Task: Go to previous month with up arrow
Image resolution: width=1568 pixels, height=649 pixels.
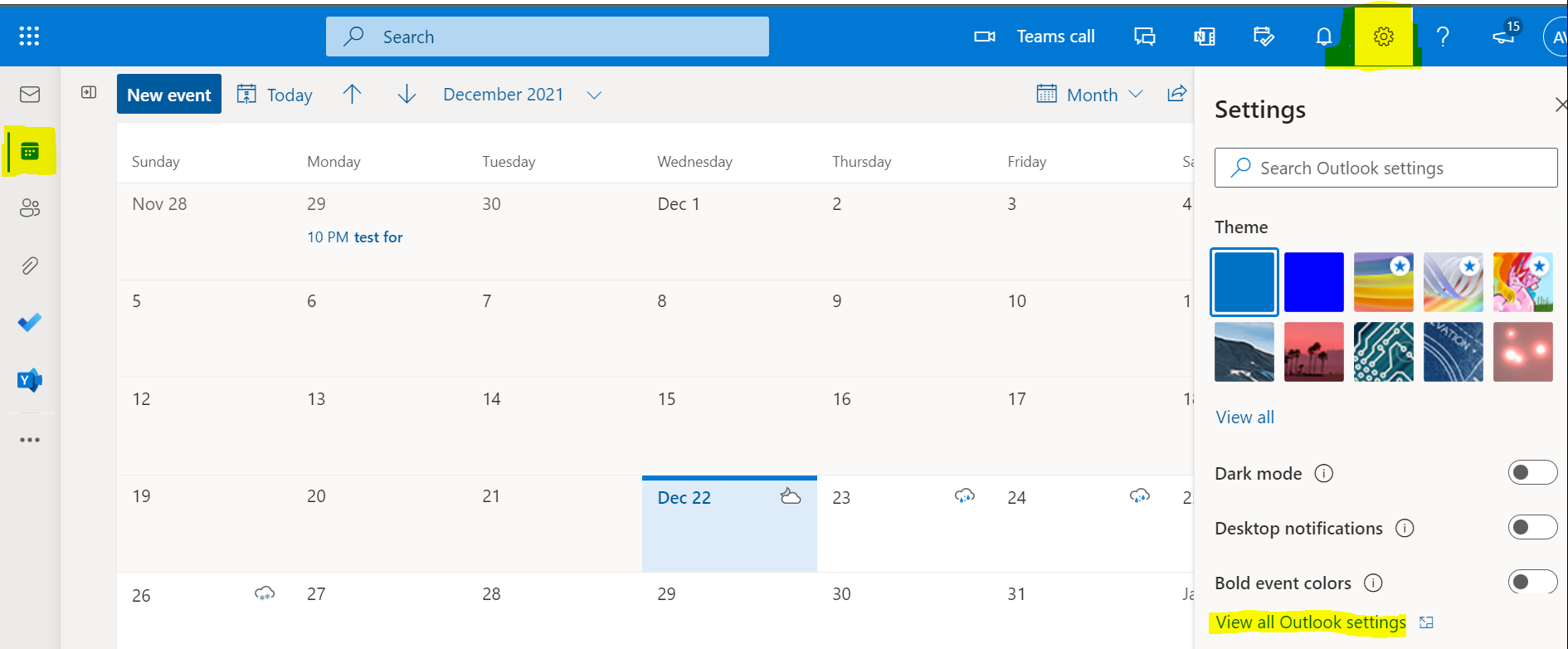Action: [x=352, y=95]
